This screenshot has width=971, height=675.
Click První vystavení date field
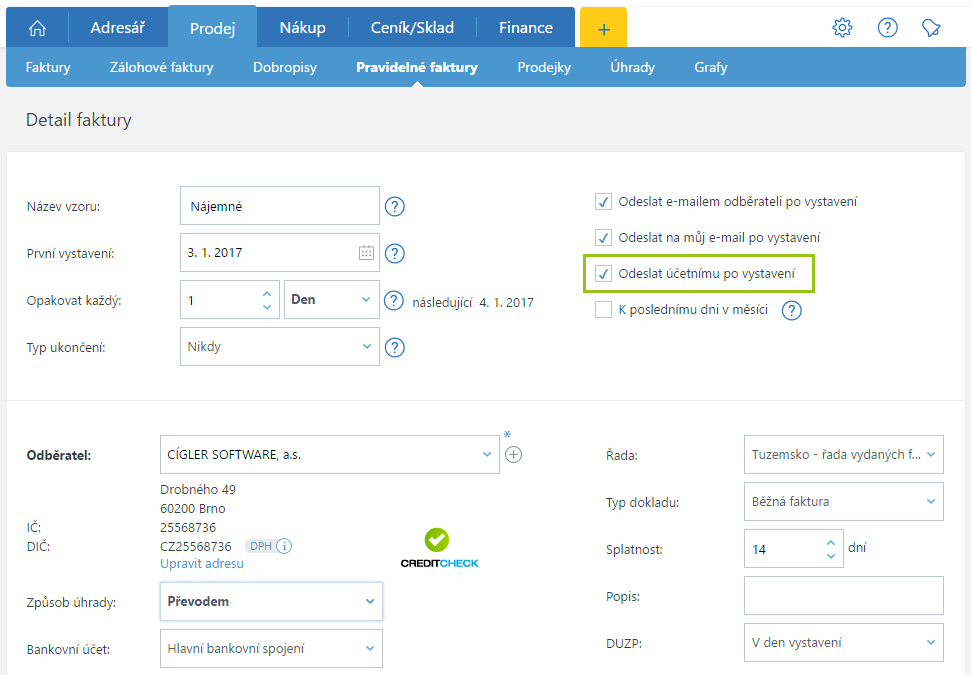[279, 253]
